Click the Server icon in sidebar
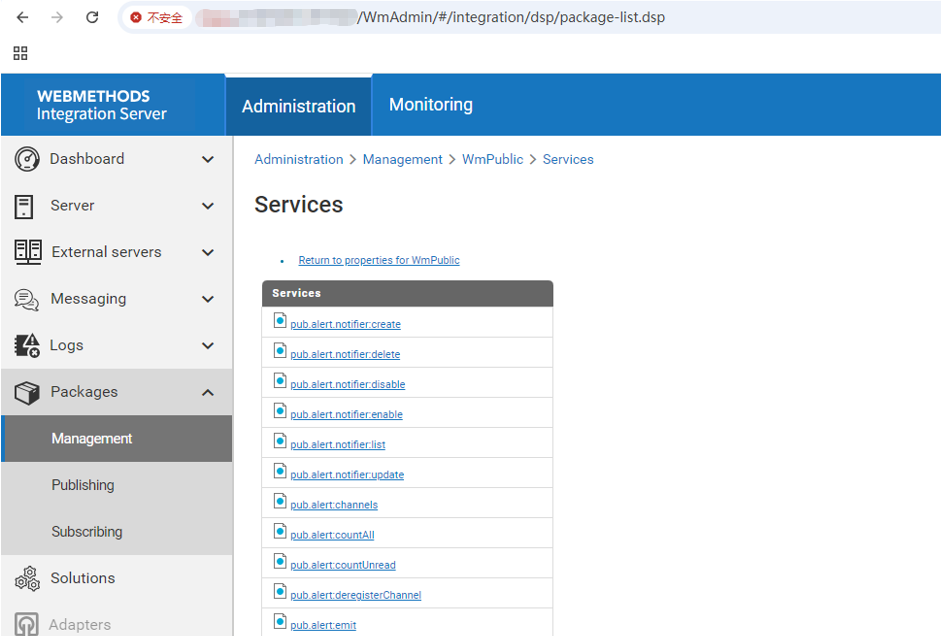This screenshot has width=941, height=636. coord(24,206)
